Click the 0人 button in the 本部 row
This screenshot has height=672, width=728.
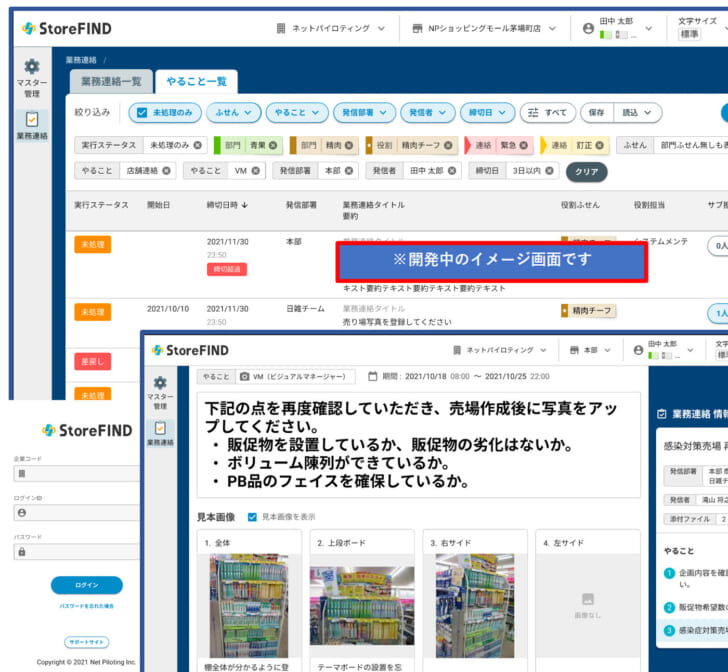tap(719, 246)
